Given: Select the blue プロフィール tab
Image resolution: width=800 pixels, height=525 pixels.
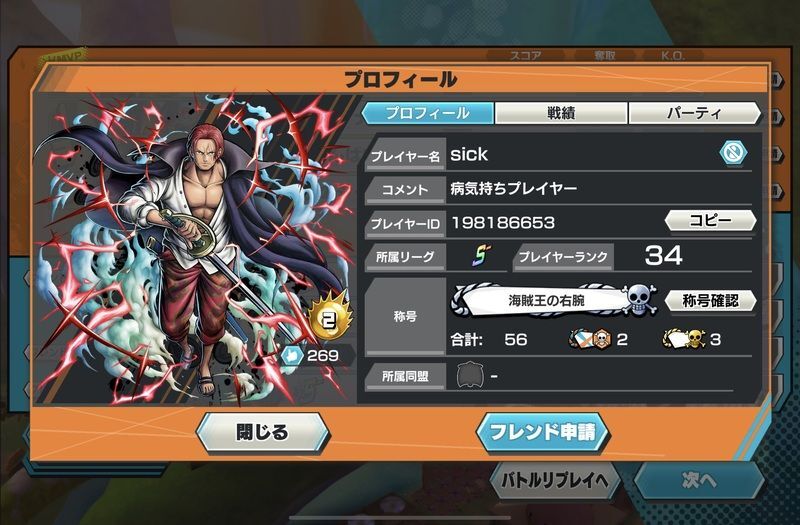Looking at the screenshot, I should pos(428,113).
